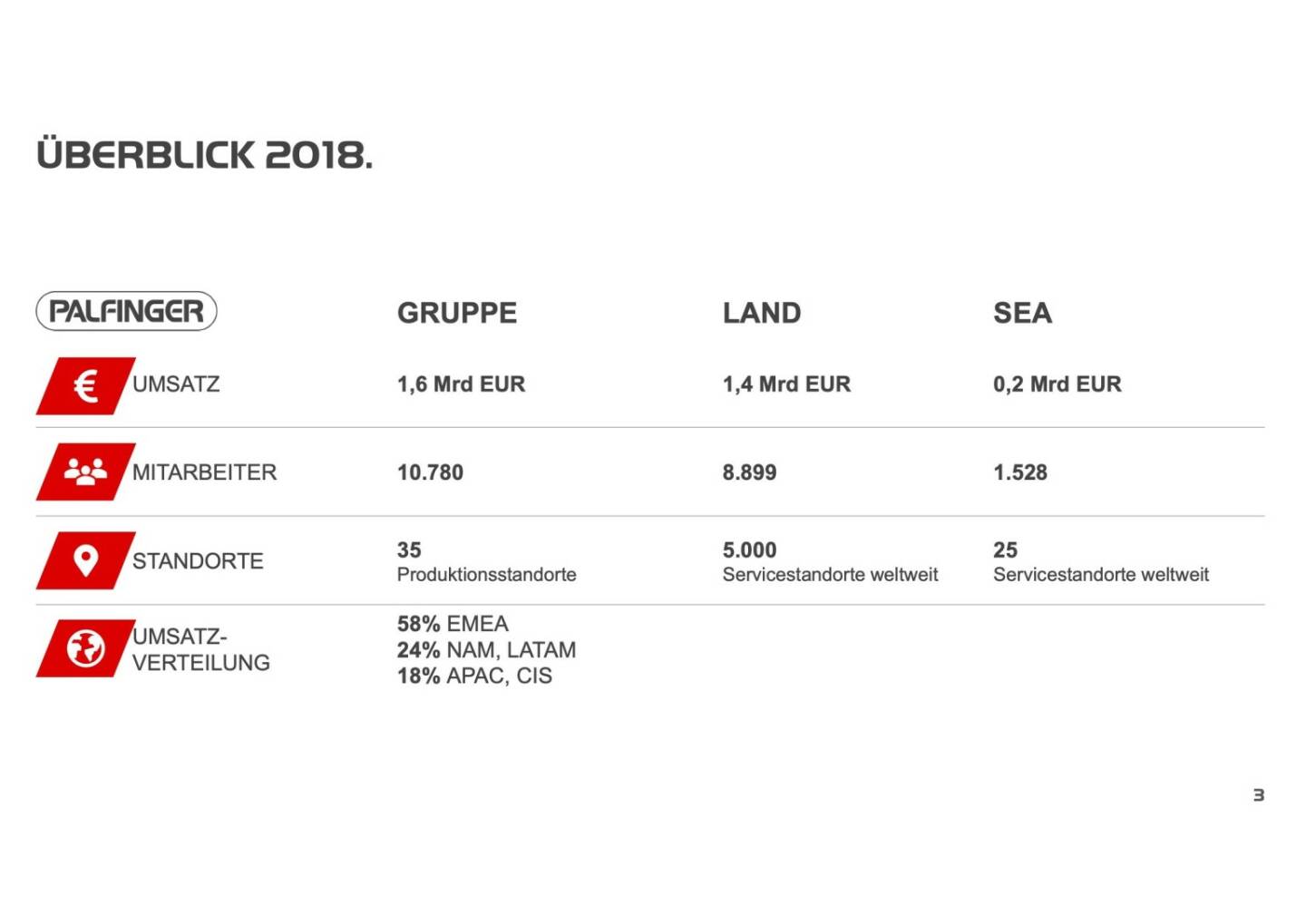Screen dimensions: 1306x924
Task: Select the SEA column header
Action: 1022,313
